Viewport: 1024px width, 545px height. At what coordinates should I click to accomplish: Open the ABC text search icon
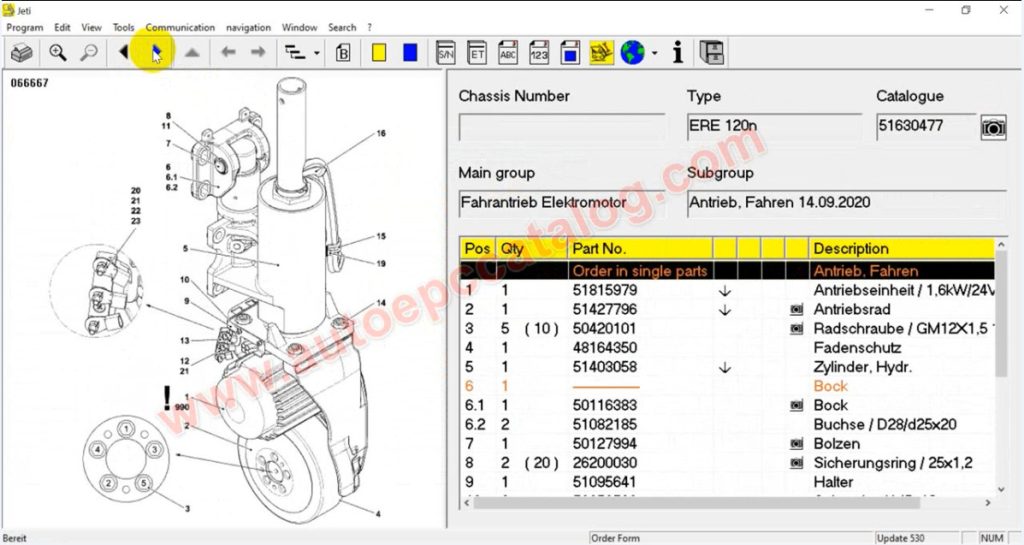pyautogui.click(x=508, y=53)
